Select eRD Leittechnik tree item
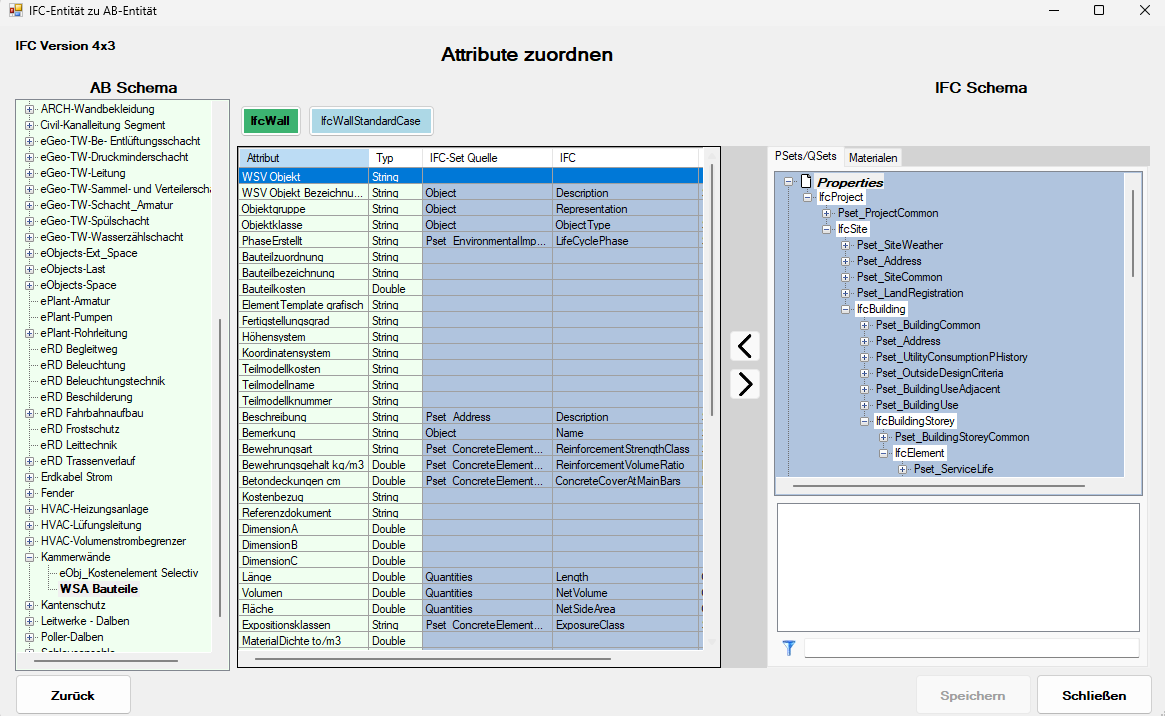Image resolution: width=1165 pixels, height=716 pixels. [79, 445]
